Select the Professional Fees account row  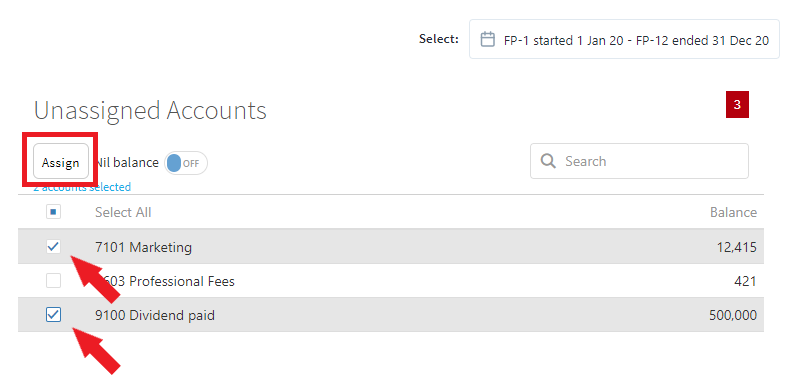(x=391, y=280)
